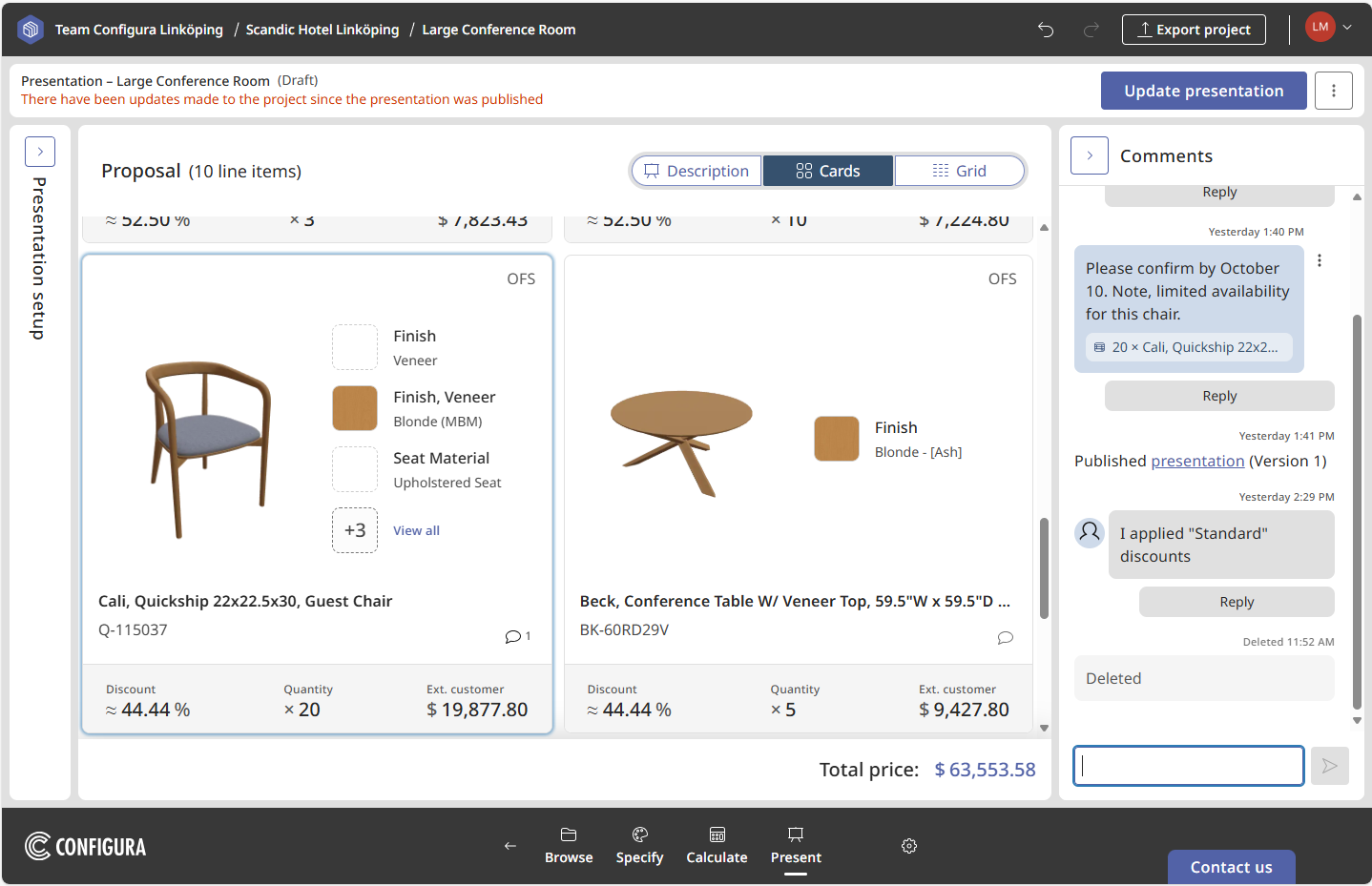The width and height of the screenshot is (1372, 886).
Task: Undo the last action
Action: pyautogui.click(x=1046, y=30)
